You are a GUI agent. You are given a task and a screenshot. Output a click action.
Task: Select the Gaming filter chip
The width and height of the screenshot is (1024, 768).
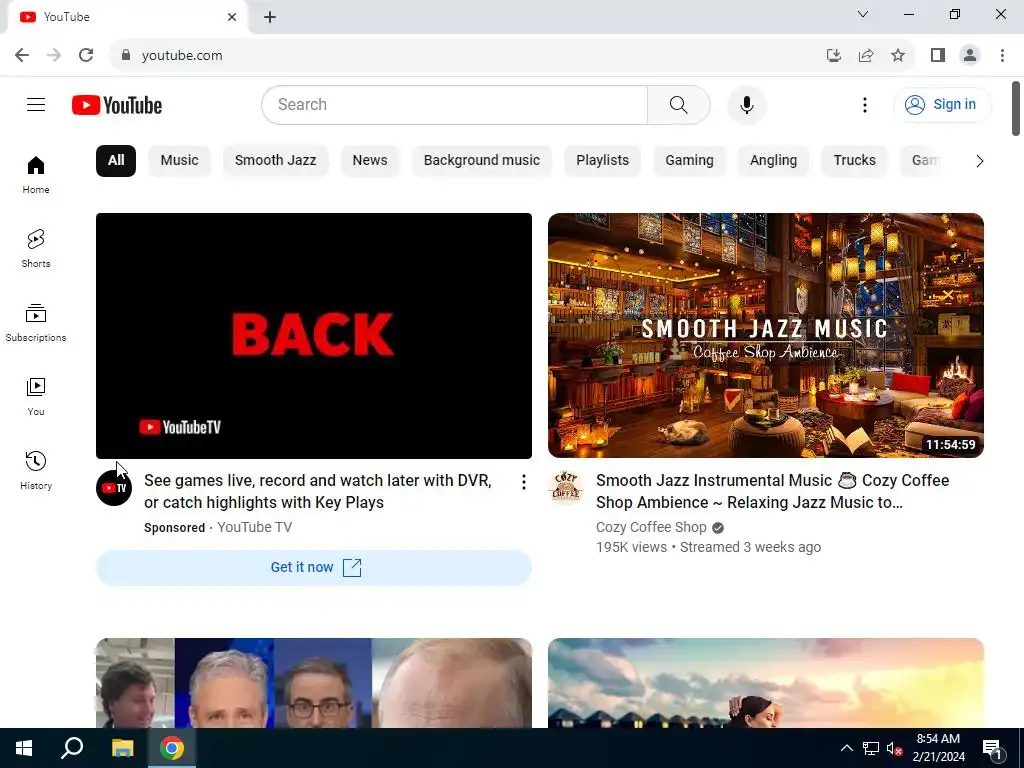click(x=689, y=161)
